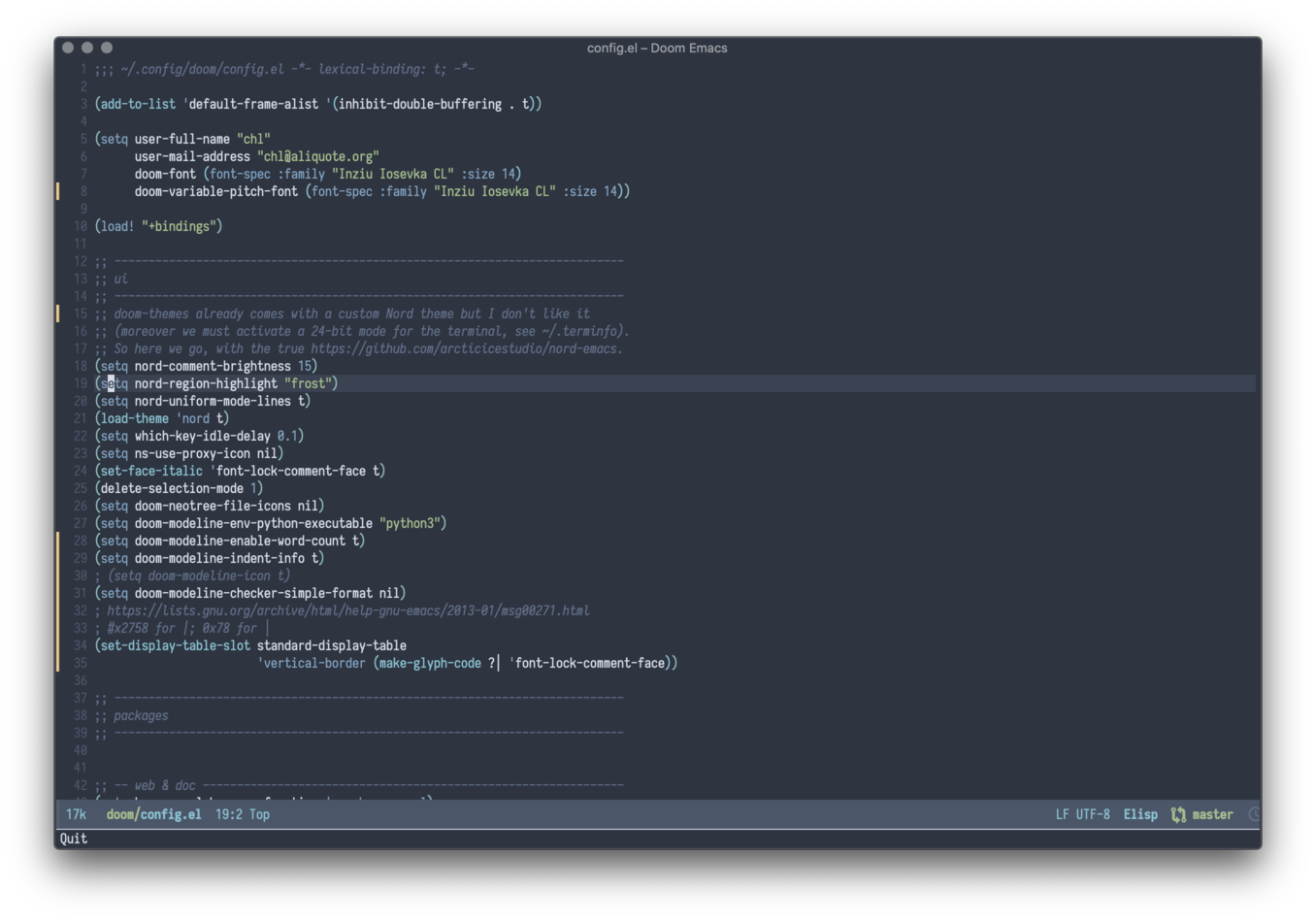Click the 19:2 cursor position indicator
The height and width of the screenshot is (921, 1316).
point(228,815)
